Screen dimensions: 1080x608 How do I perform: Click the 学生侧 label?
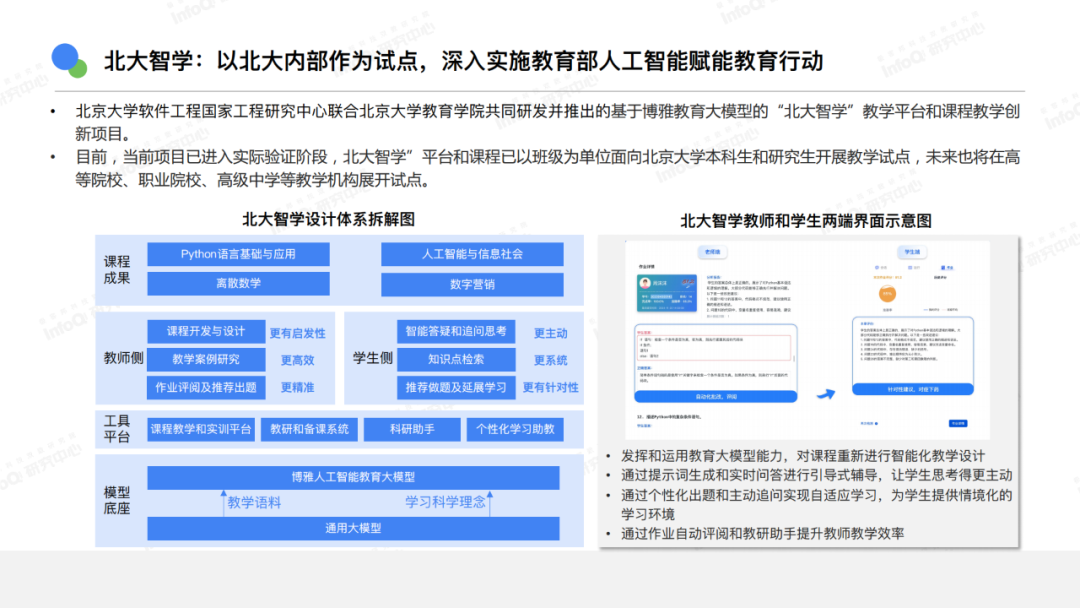click(373, 358)
